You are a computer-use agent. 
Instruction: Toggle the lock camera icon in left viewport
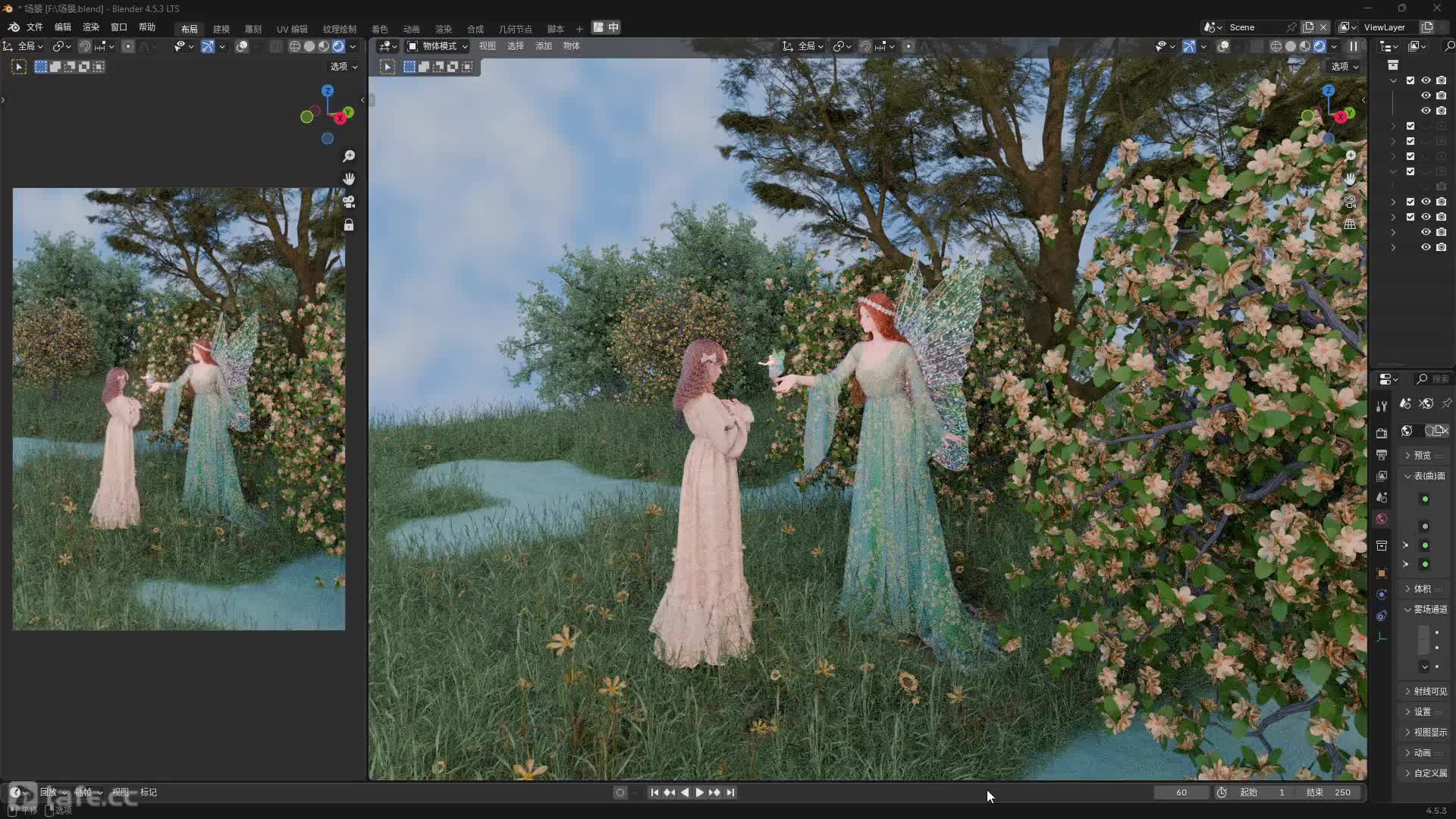click(349, 225)
